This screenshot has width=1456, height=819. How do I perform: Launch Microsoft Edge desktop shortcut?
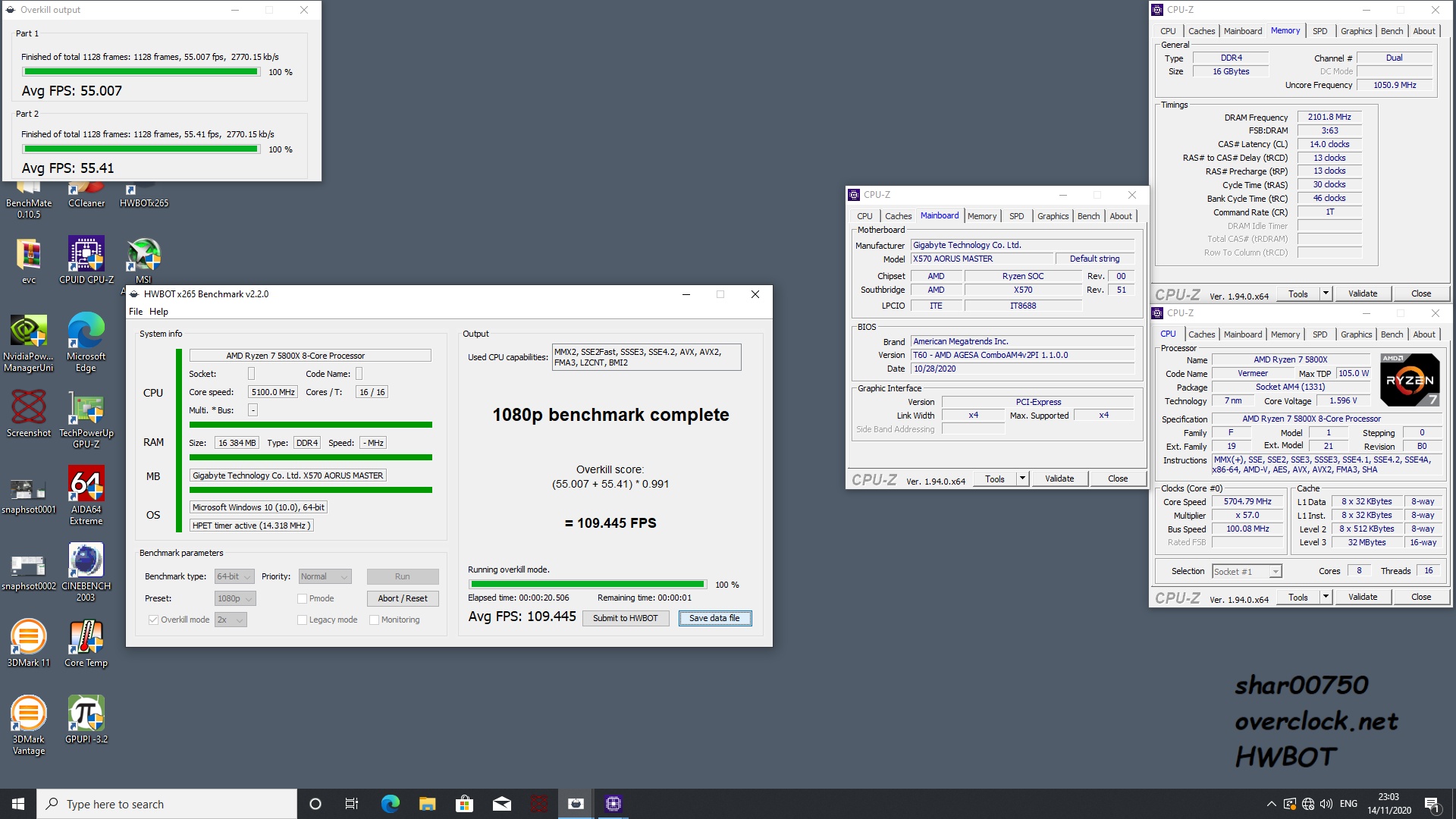(86, 343)
